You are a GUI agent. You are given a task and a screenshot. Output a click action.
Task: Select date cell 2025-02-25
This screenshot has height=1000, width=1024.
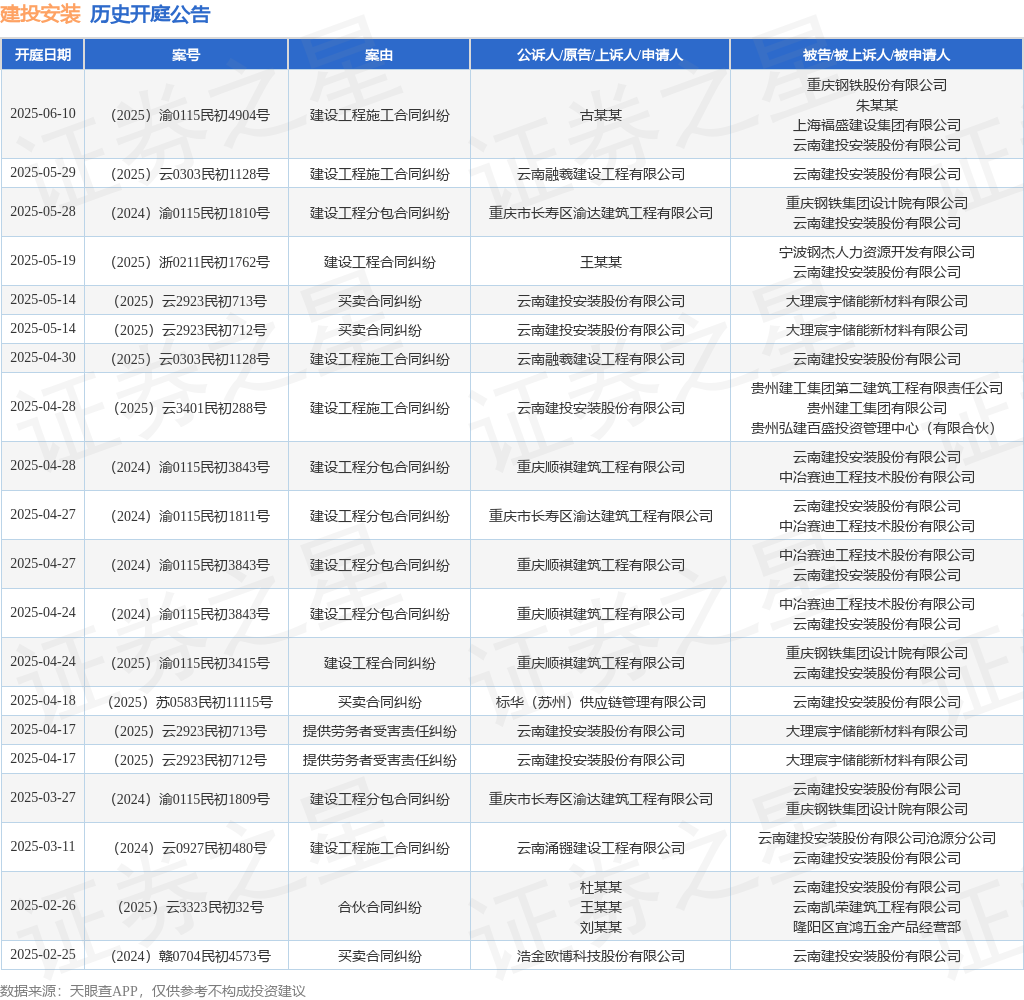pos(43,954)
